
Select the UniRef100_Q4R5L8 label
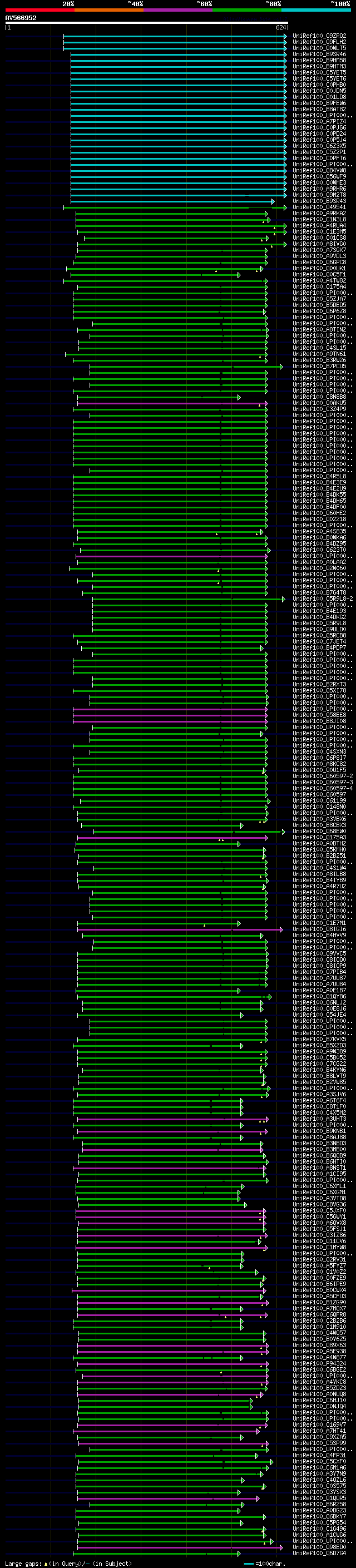[319, 476]
